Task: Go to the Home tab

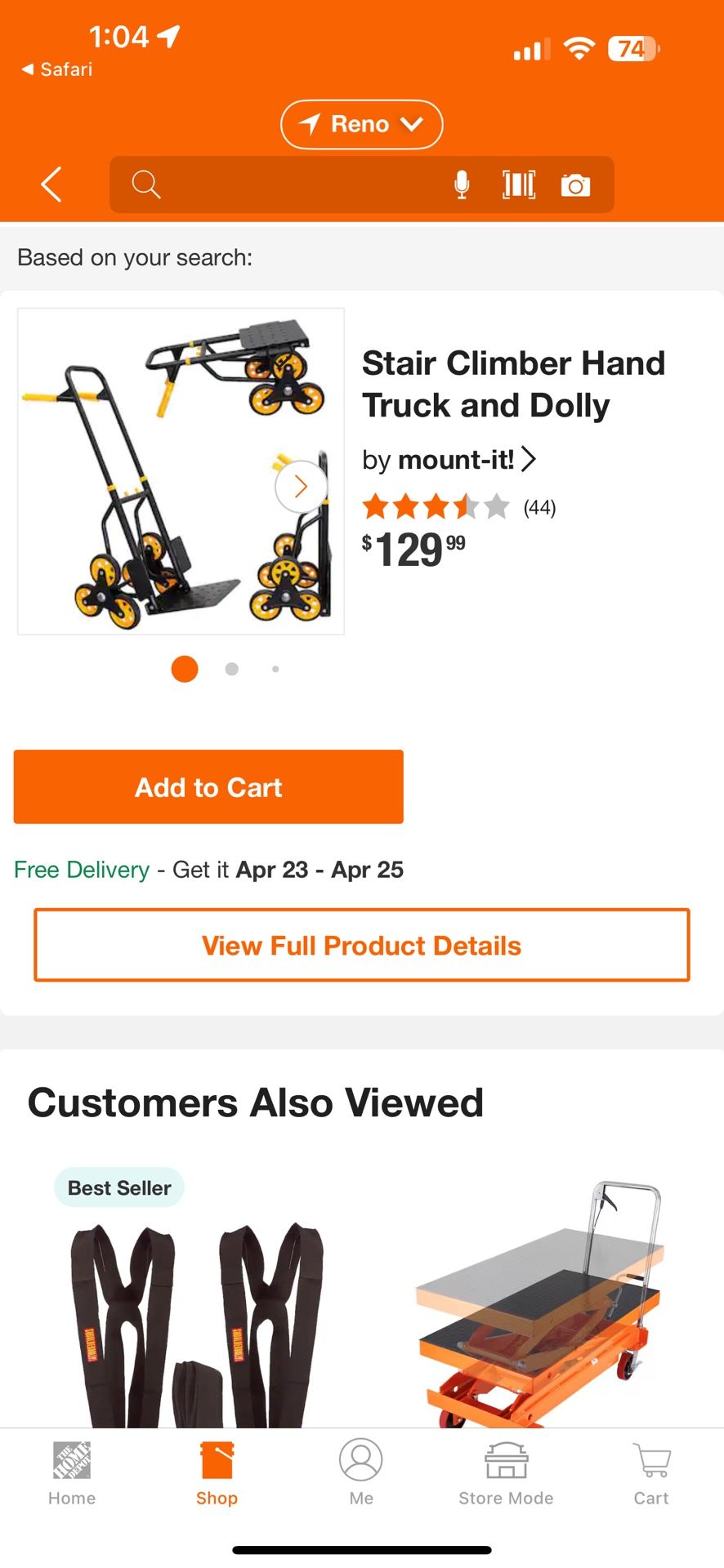Action: 72,1473
